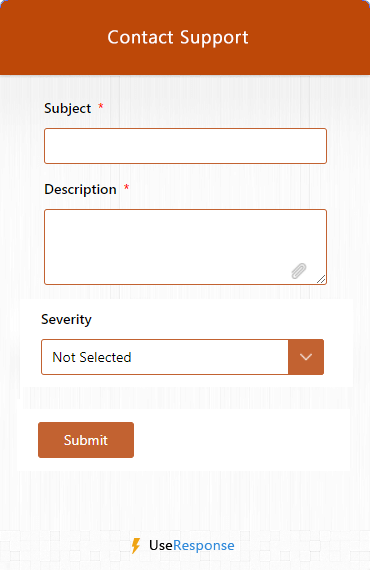Click the Severity field label

(x=67, y=320)
